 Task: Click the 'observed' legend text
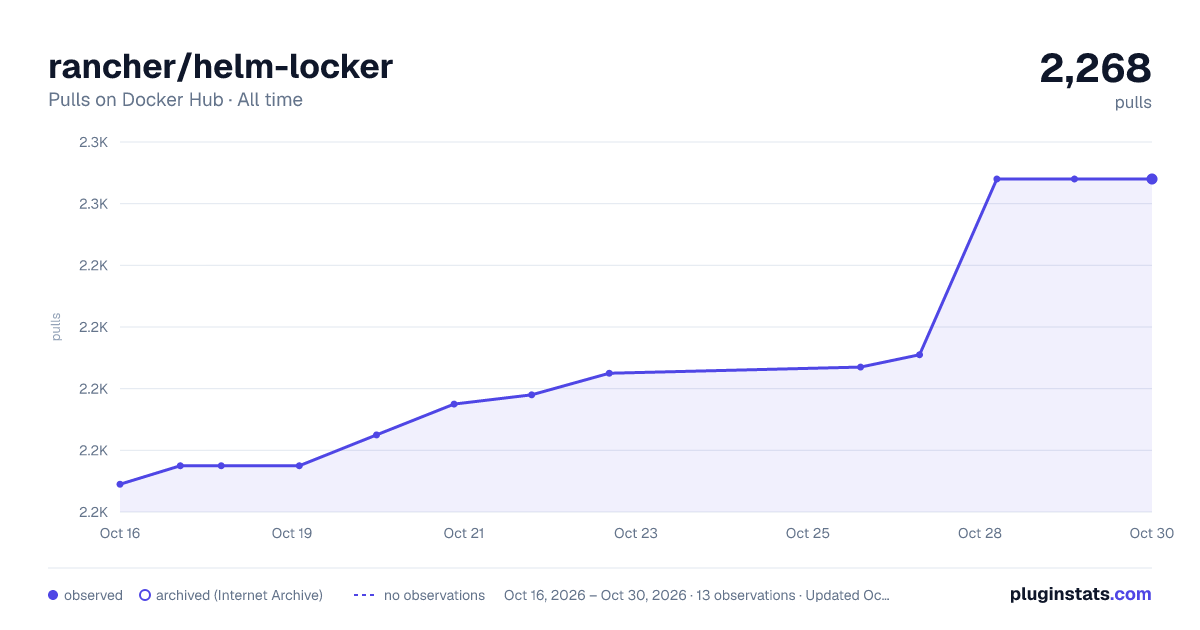93,595
